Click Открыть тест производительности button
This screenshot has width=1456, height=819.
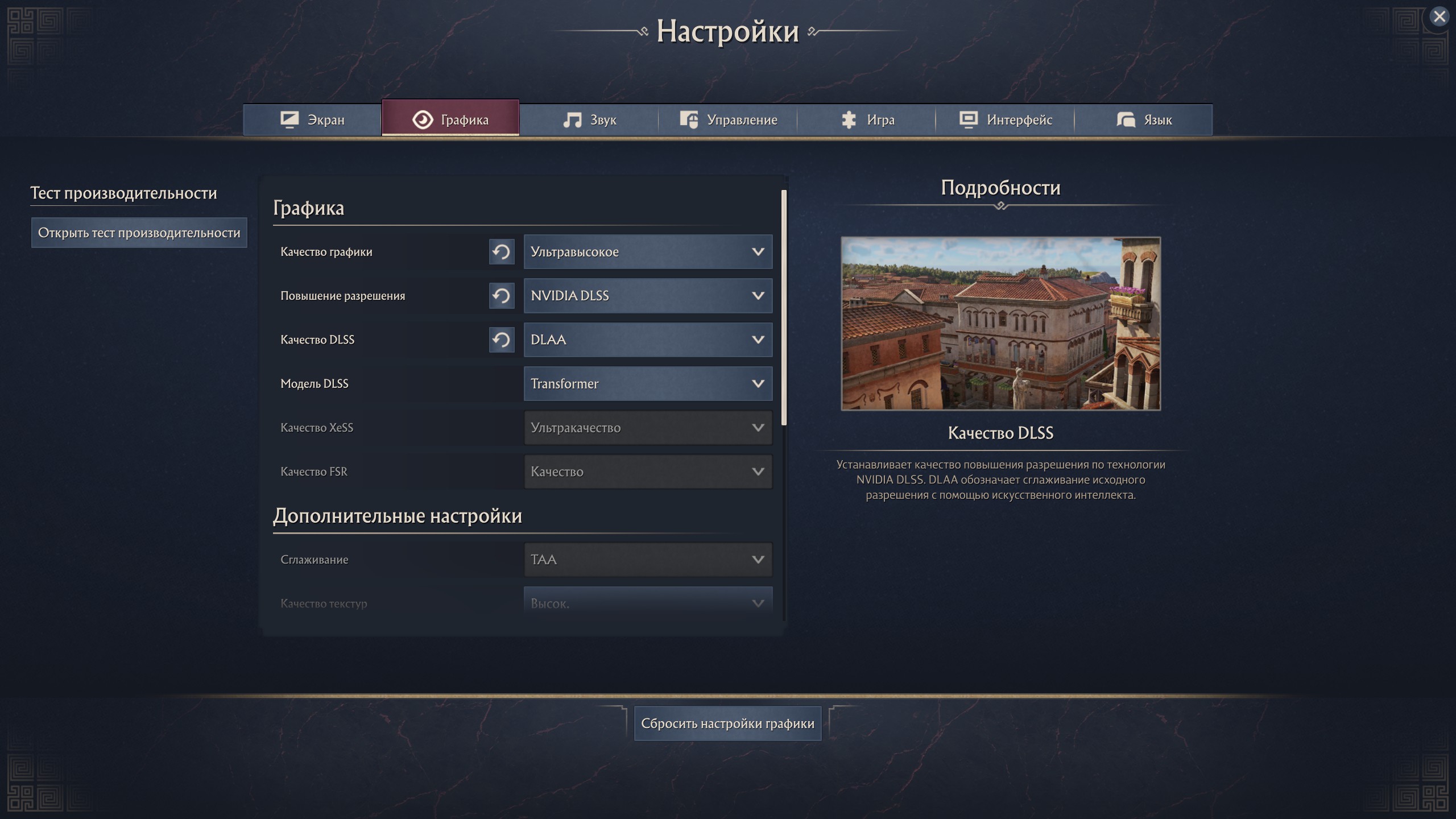(139, 233)
